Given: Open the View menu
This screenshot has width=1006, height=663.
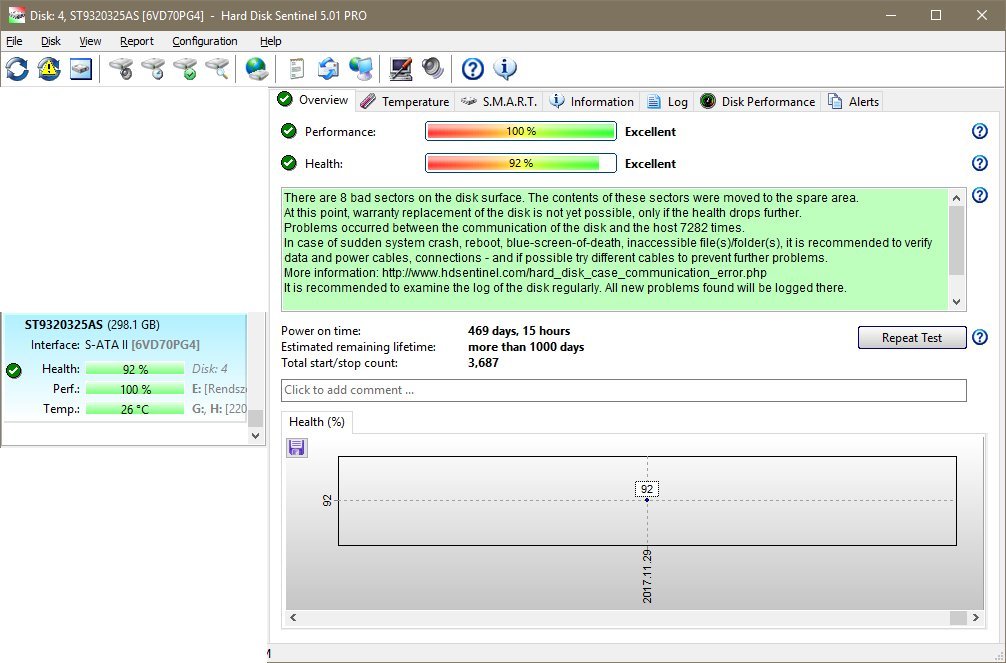Looking at the screenshot, I should (x=90, y=41).
